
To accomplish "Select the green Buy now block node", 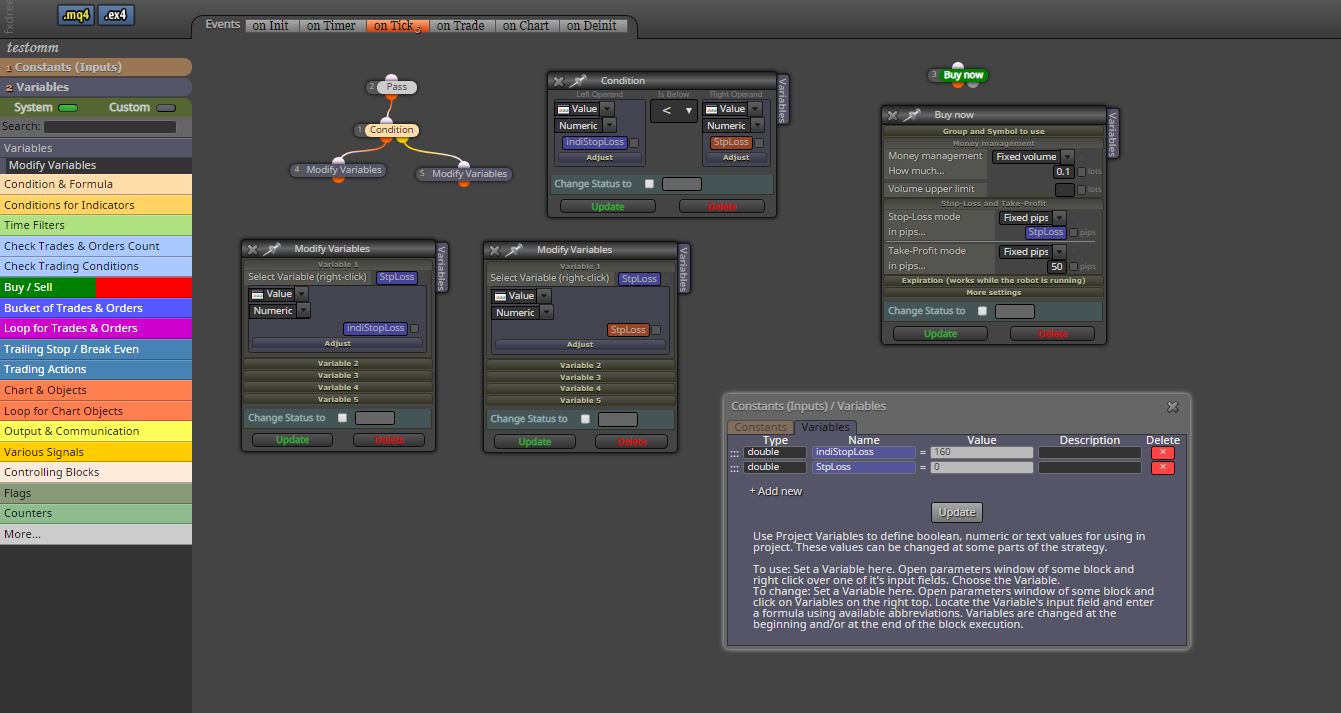I will click(964, 75).
